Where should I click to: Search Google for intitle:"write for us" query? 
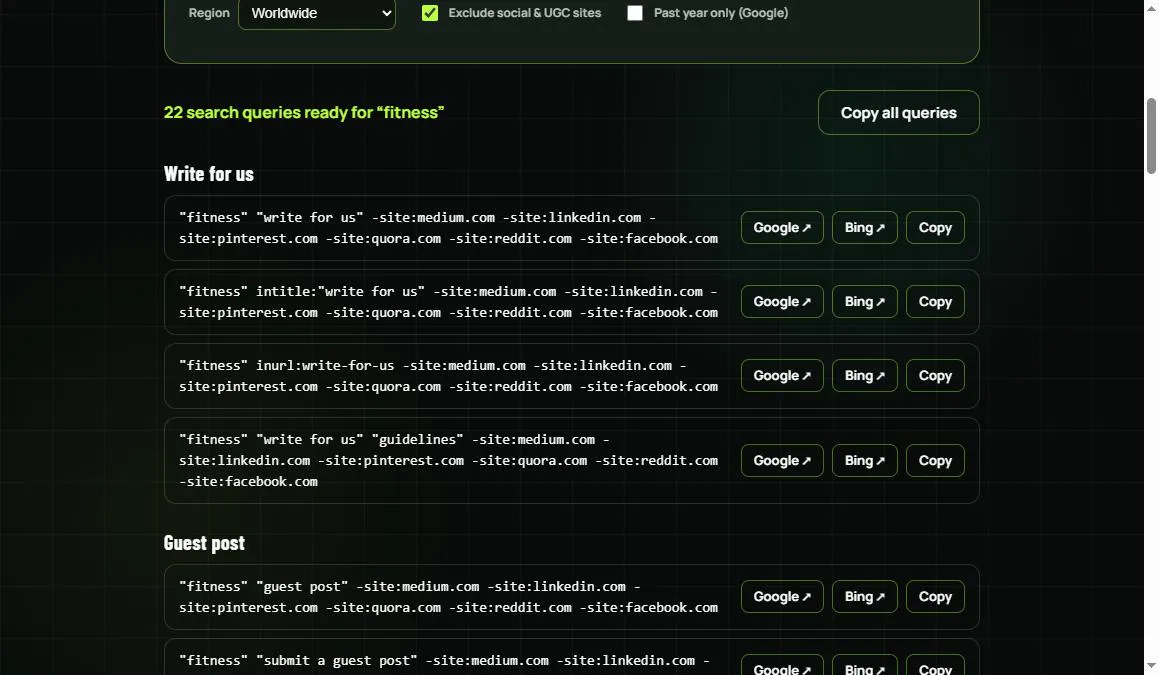point(782,302)
